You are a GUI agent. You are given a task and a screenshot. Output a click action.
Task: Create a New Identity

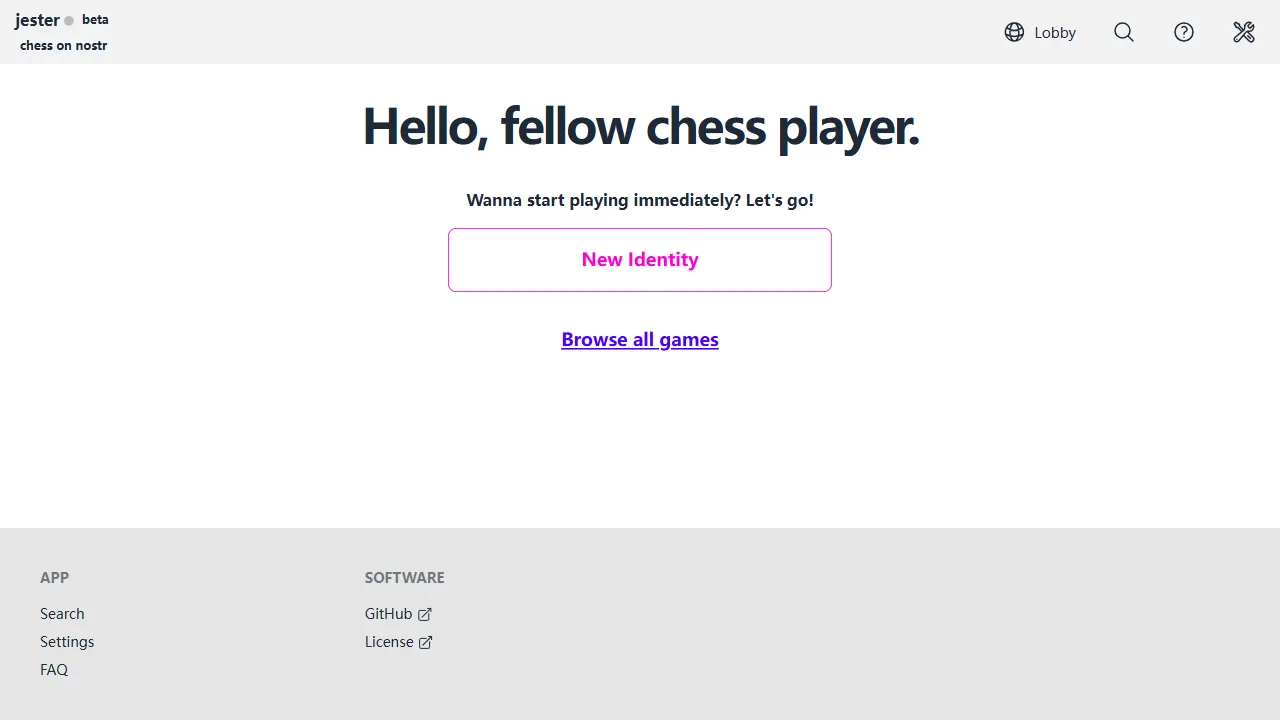point(640,260)
